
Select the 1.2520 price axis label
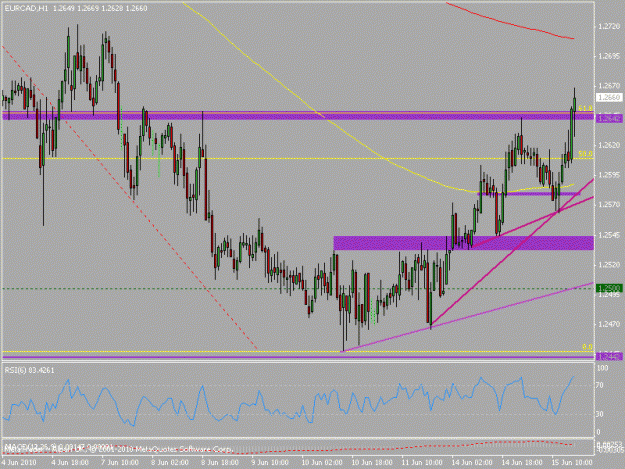pyautogui.click(x=609, y=265)
